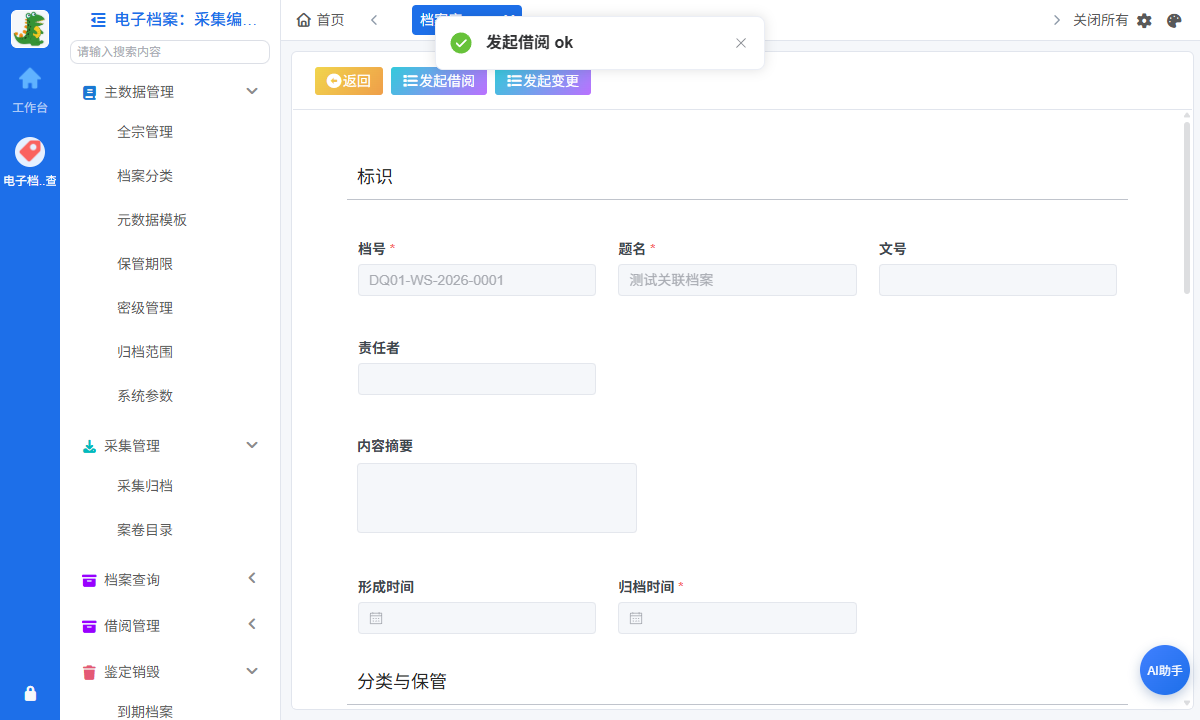Viewport: 1200px width, 720px height.
Task: Select the 保管期限 menu item
Action: coord(145,264)
